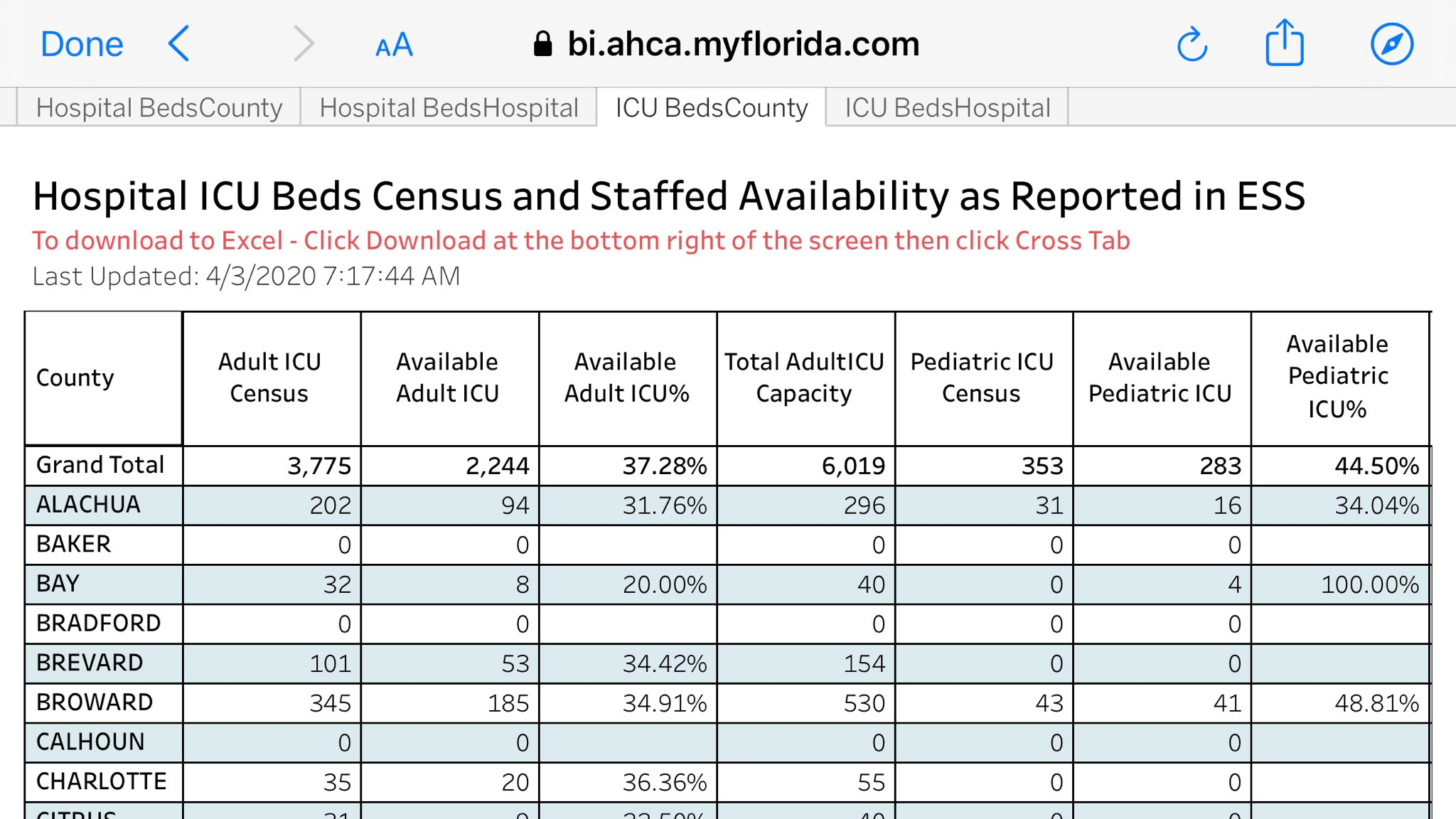Select the BROWARD county row label

[95, 702]
